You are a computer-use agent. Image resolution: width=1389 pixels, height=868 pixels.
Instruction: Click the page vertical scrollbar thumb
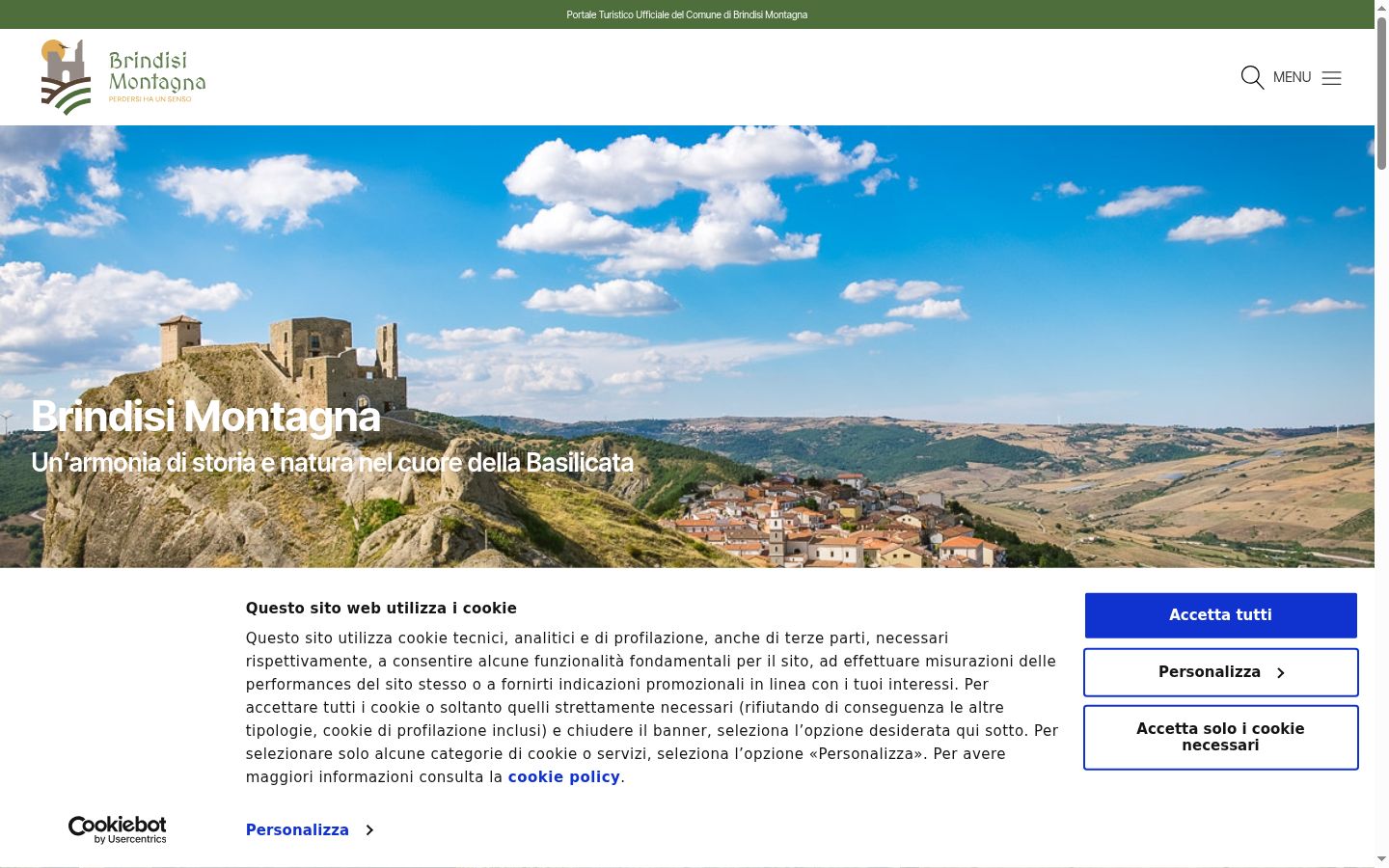click(x=1381, y=92)
